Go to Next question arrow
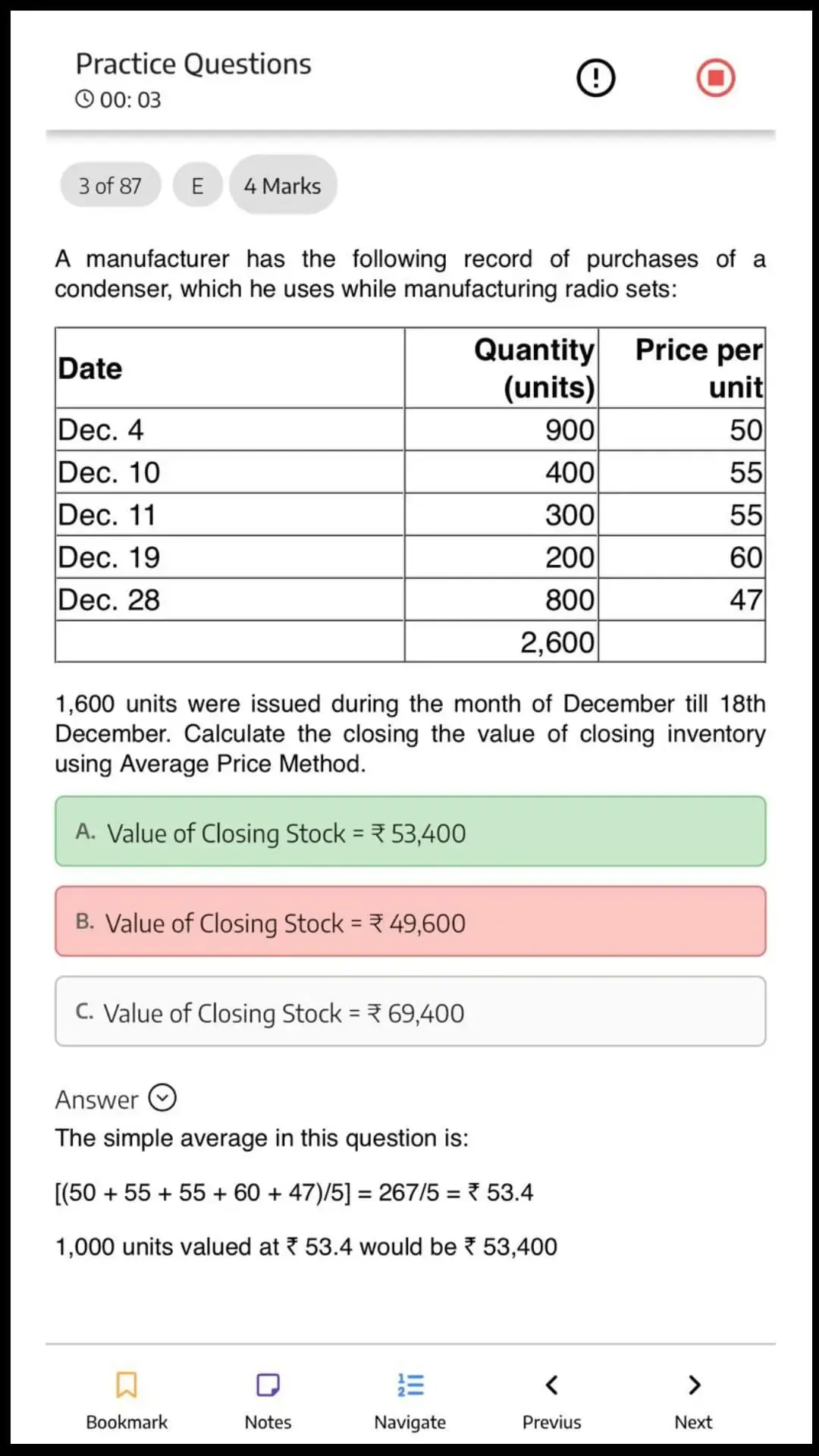This screenshot has width=819, height=1456. coord(693,1385)
